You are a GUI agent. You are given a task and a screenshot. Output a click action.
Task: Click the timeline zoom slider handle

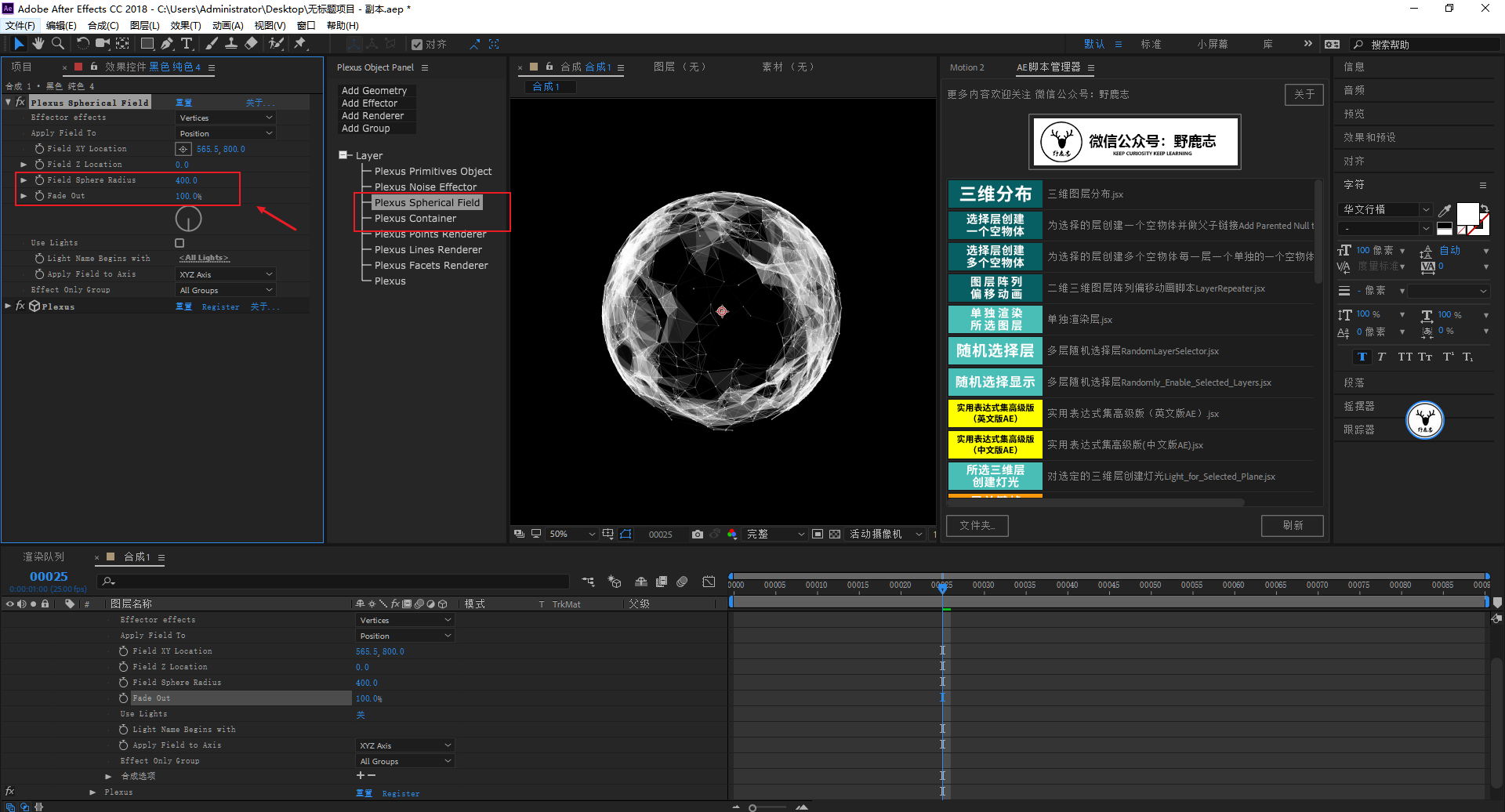tap(752, 807)
